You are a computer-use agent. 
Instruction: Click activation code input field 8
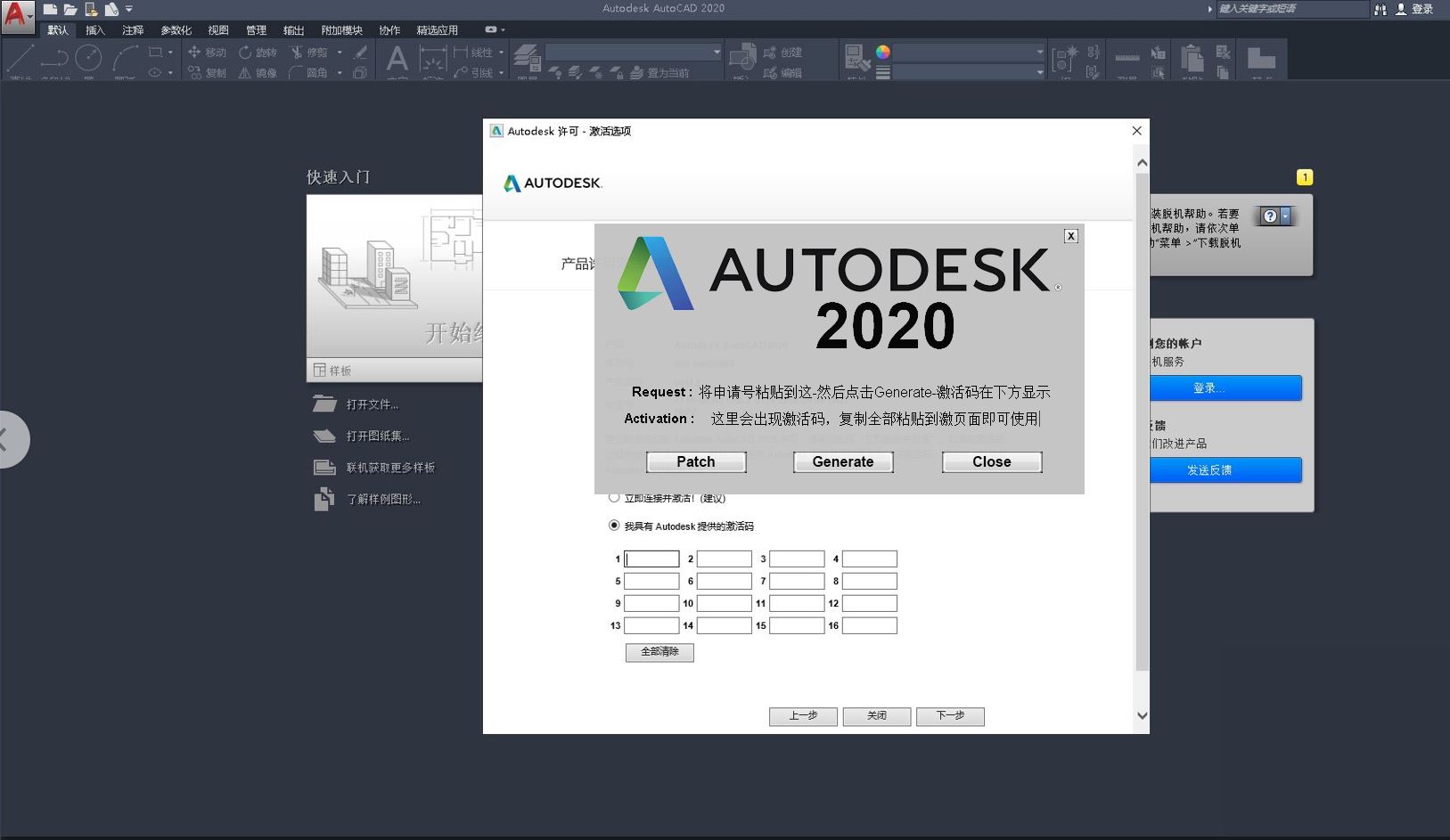point(870,581)
